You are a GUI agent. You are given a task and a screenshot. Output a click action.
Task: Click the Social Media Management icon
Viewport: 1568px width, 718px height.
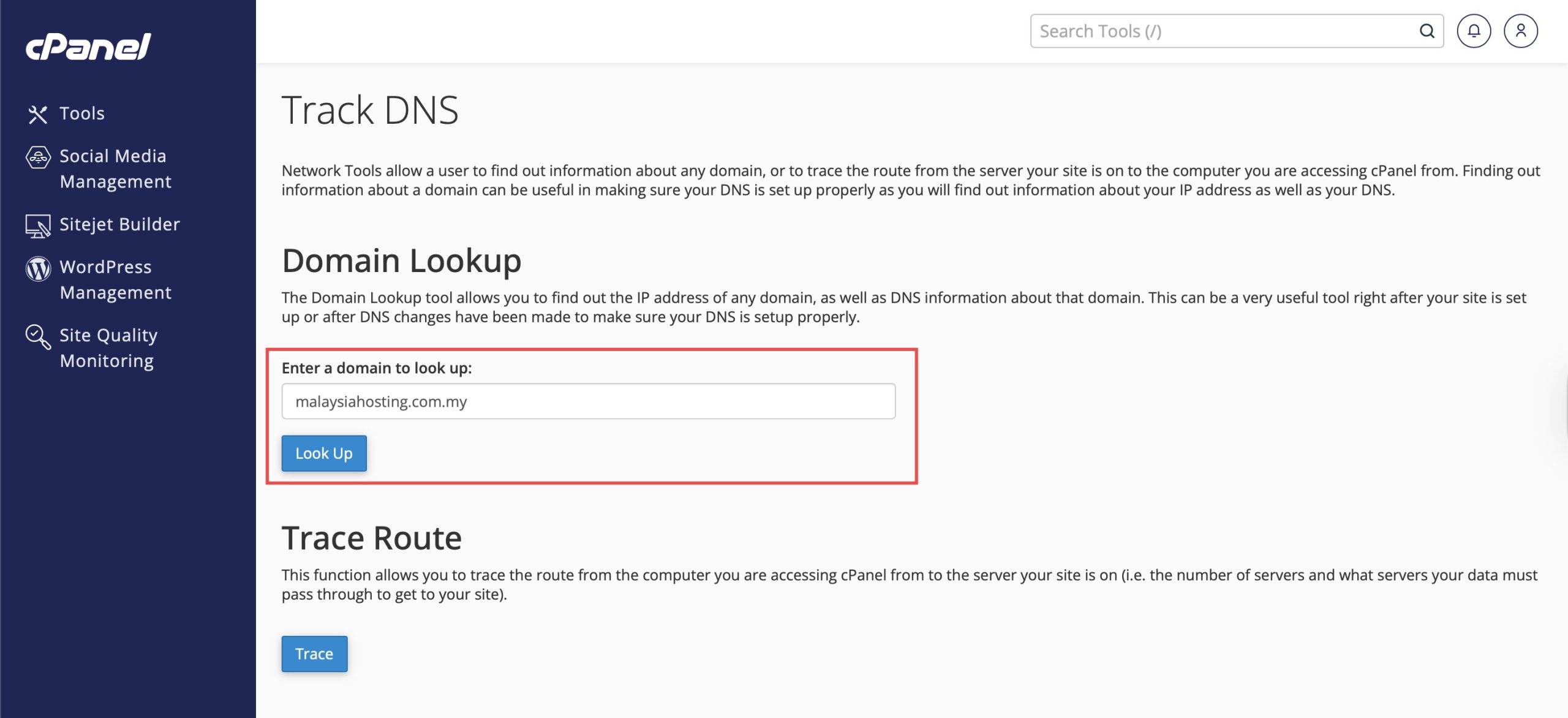tap(38, 157)
